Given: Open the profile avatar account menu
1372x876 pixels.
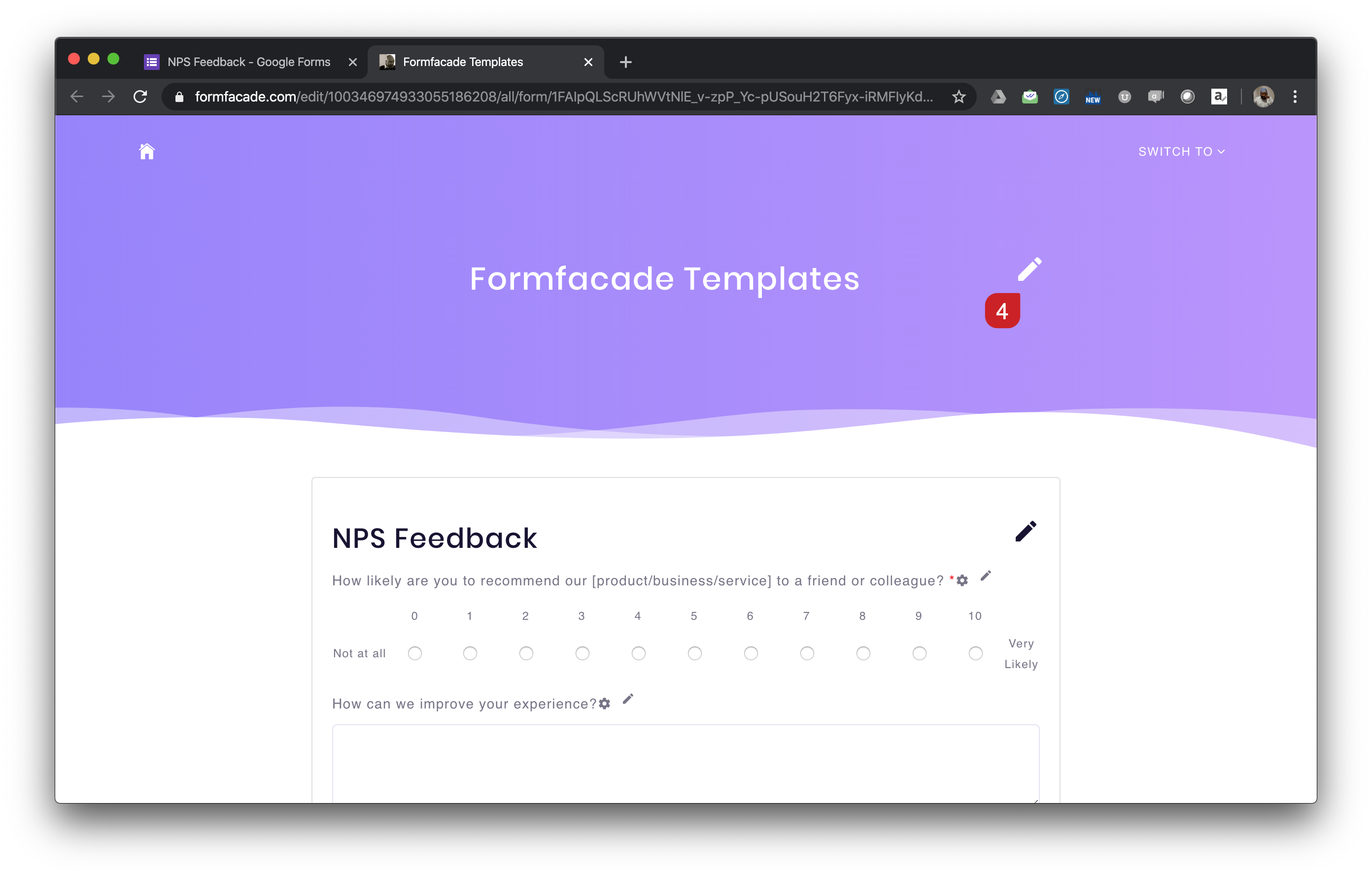Looking at the screenshot, I should (1264, 97).
